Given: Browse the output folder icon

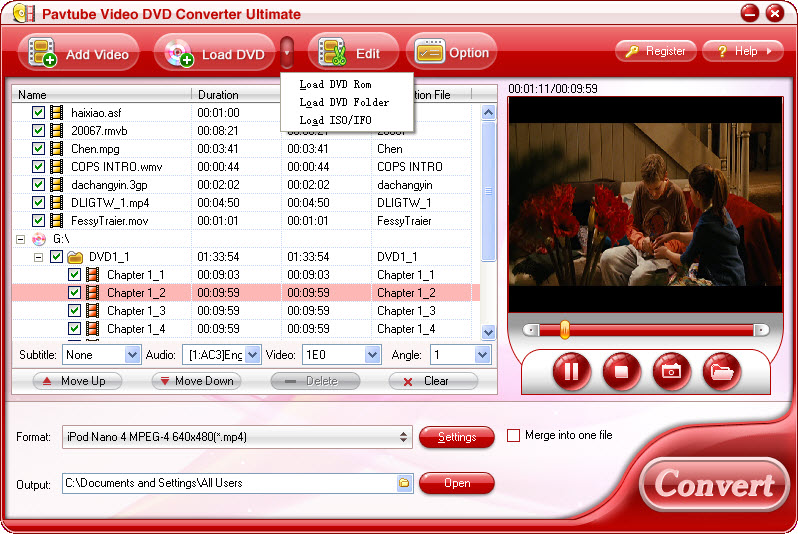Looking at the screenshot, I should pos(404,483).
